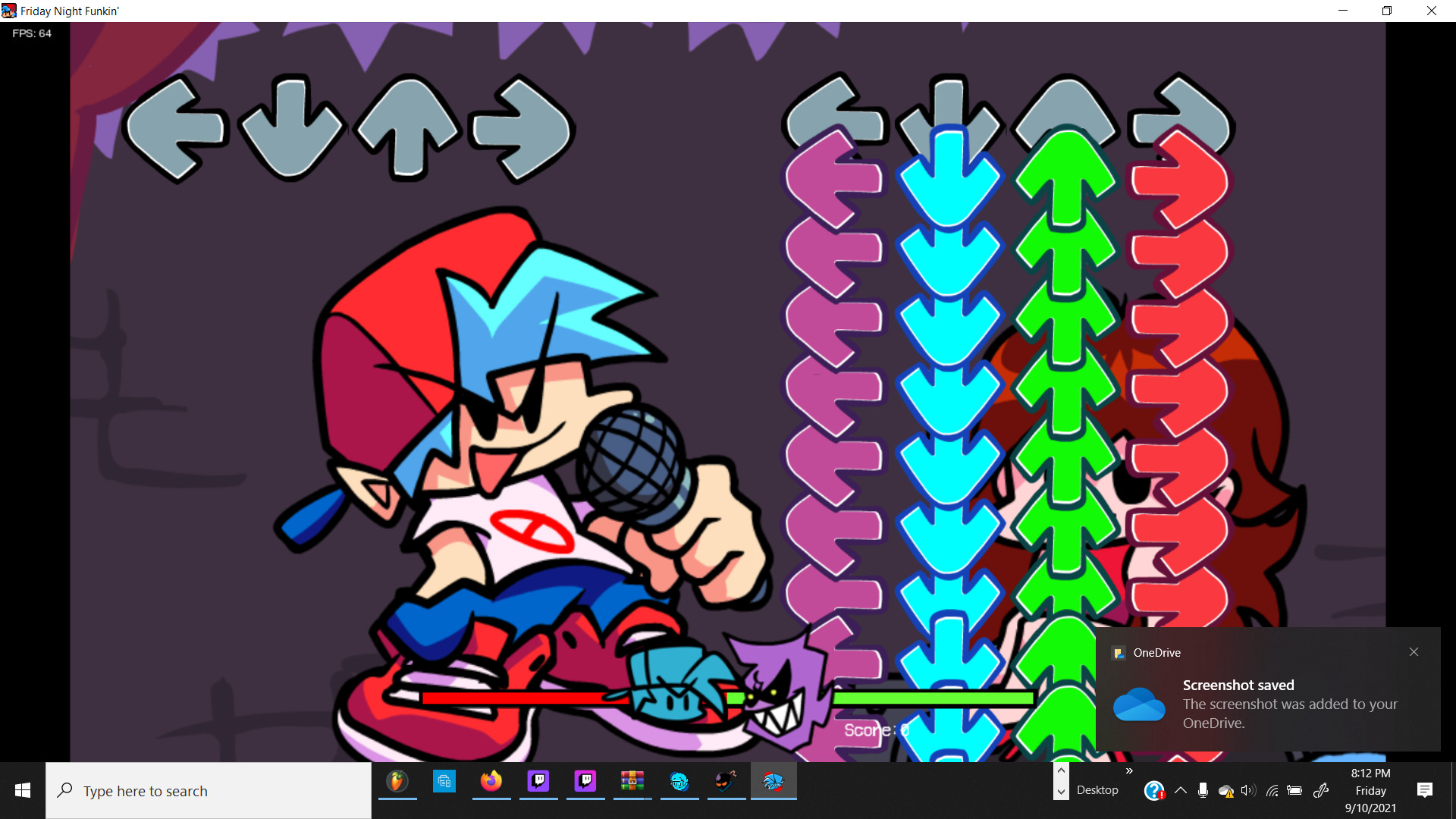Expand the Desktop toolbar chevron
This screenshot has width=1456, height=819.
click(1129, 771)
